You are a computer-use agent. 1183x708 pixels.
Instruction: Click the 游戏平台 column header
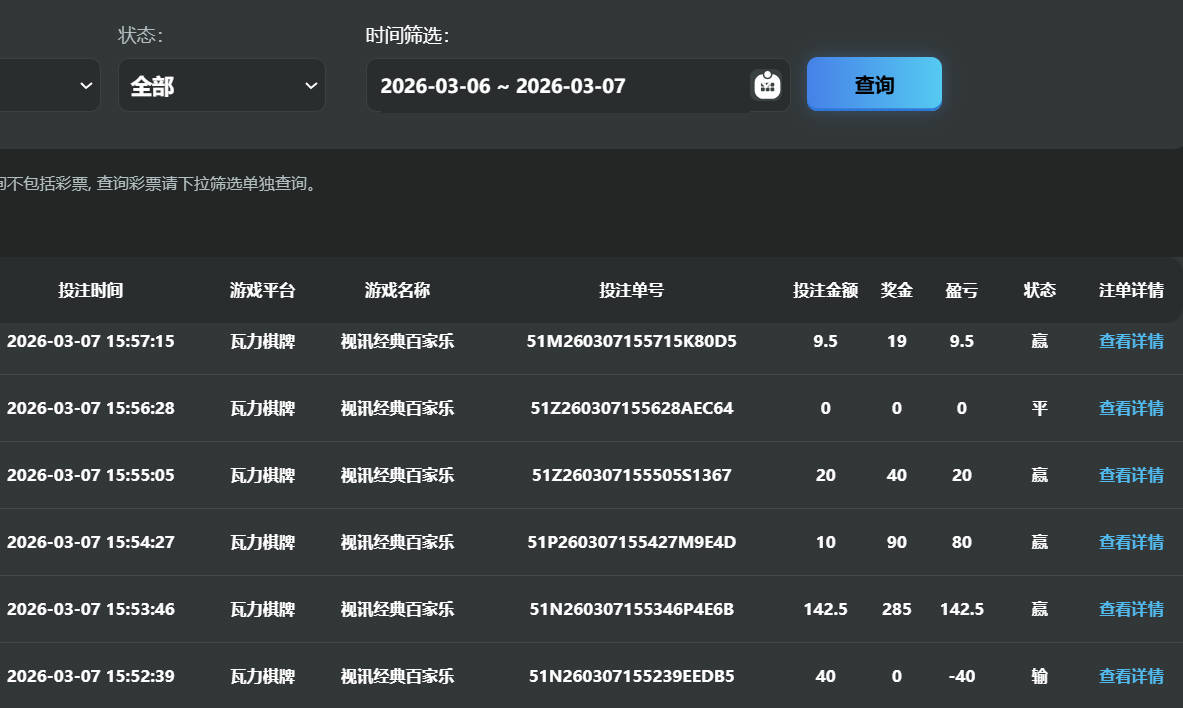[262, 290]
